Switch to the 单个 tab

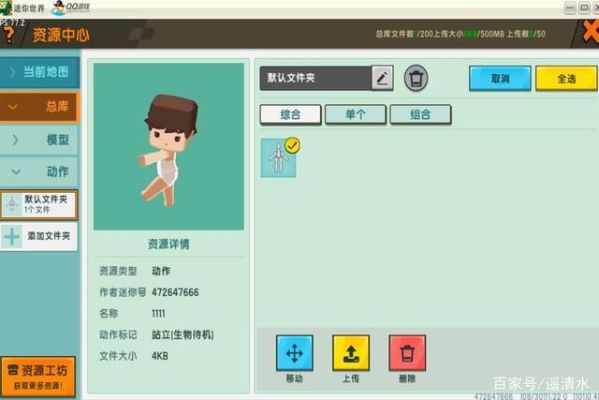tap(355, 114)
